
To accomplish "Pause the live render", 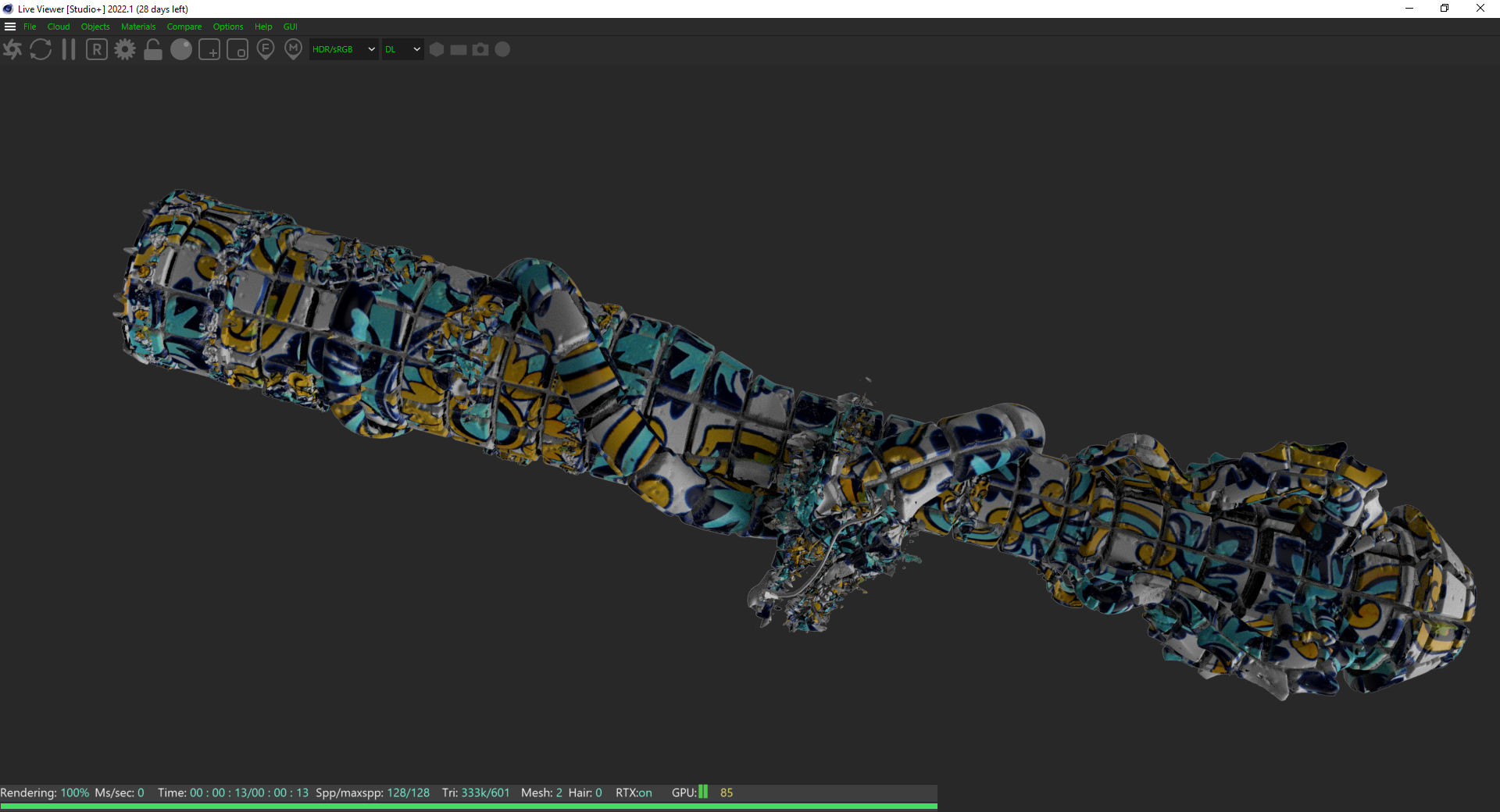I will click(x=69, y=50).
